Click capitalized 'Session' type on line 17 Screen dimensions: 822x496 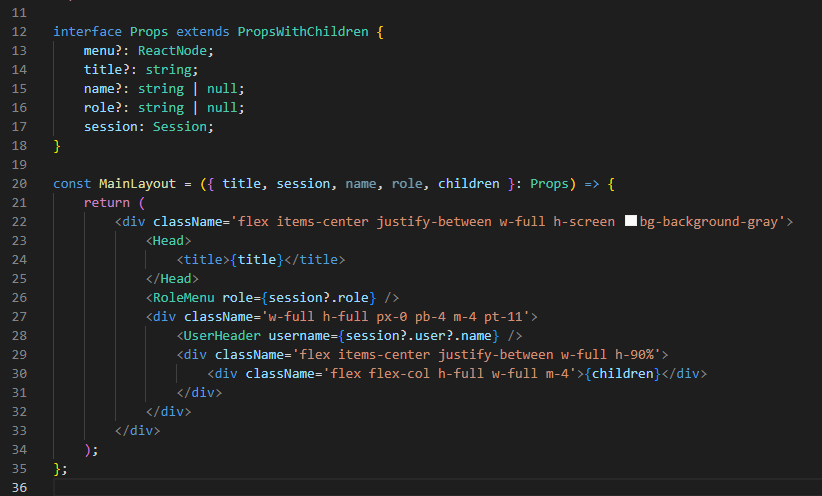pyautogui.click(x=180, y=126)
